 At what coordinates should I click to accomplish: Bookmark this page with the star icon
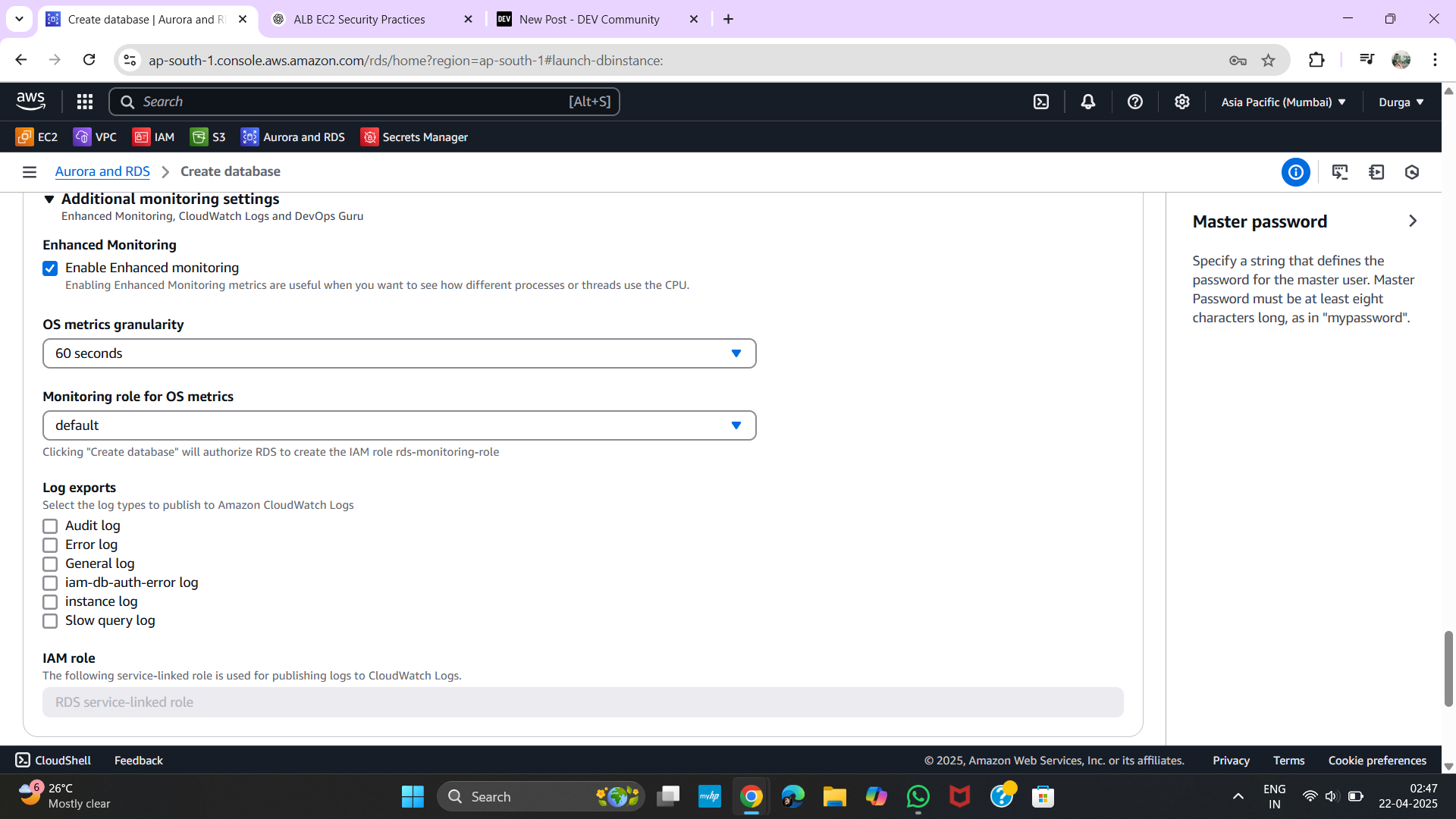click(1269, 60)
